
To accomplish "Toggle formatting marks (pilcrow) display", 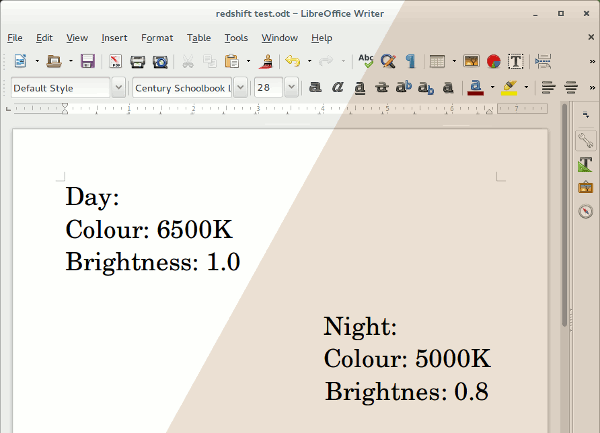I will tap(410, 62).
